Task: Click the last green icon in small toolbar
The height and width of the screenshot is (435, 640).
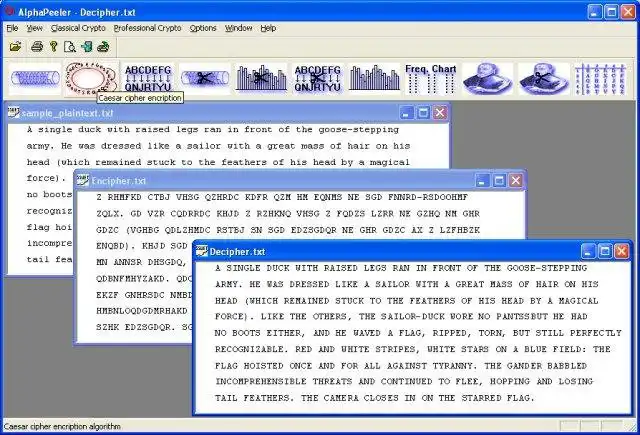Action: tap(103, 47)
